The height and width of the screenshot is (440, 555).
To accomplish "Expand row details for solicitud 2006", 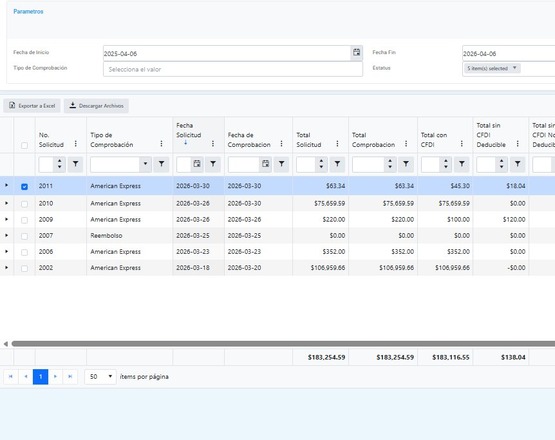I will 6,251.
